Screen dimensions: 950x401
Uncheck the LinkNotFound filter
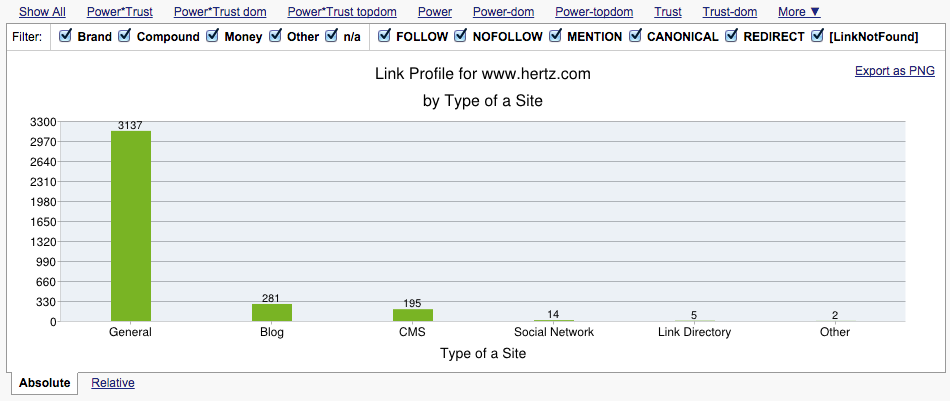tap(817, 36)
